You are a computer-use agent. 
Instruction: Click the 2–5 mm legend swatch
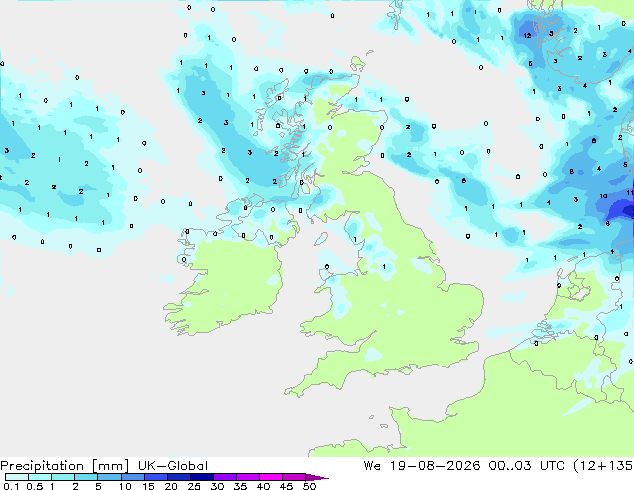tap(86, 477)
